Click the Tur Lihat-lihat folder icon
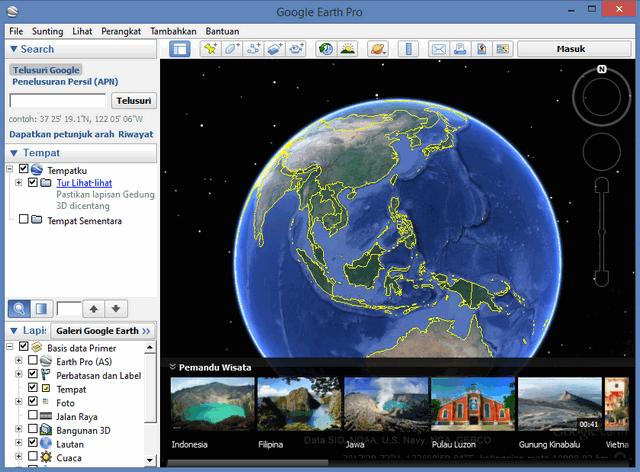640x472 pixels. [46, 183]
